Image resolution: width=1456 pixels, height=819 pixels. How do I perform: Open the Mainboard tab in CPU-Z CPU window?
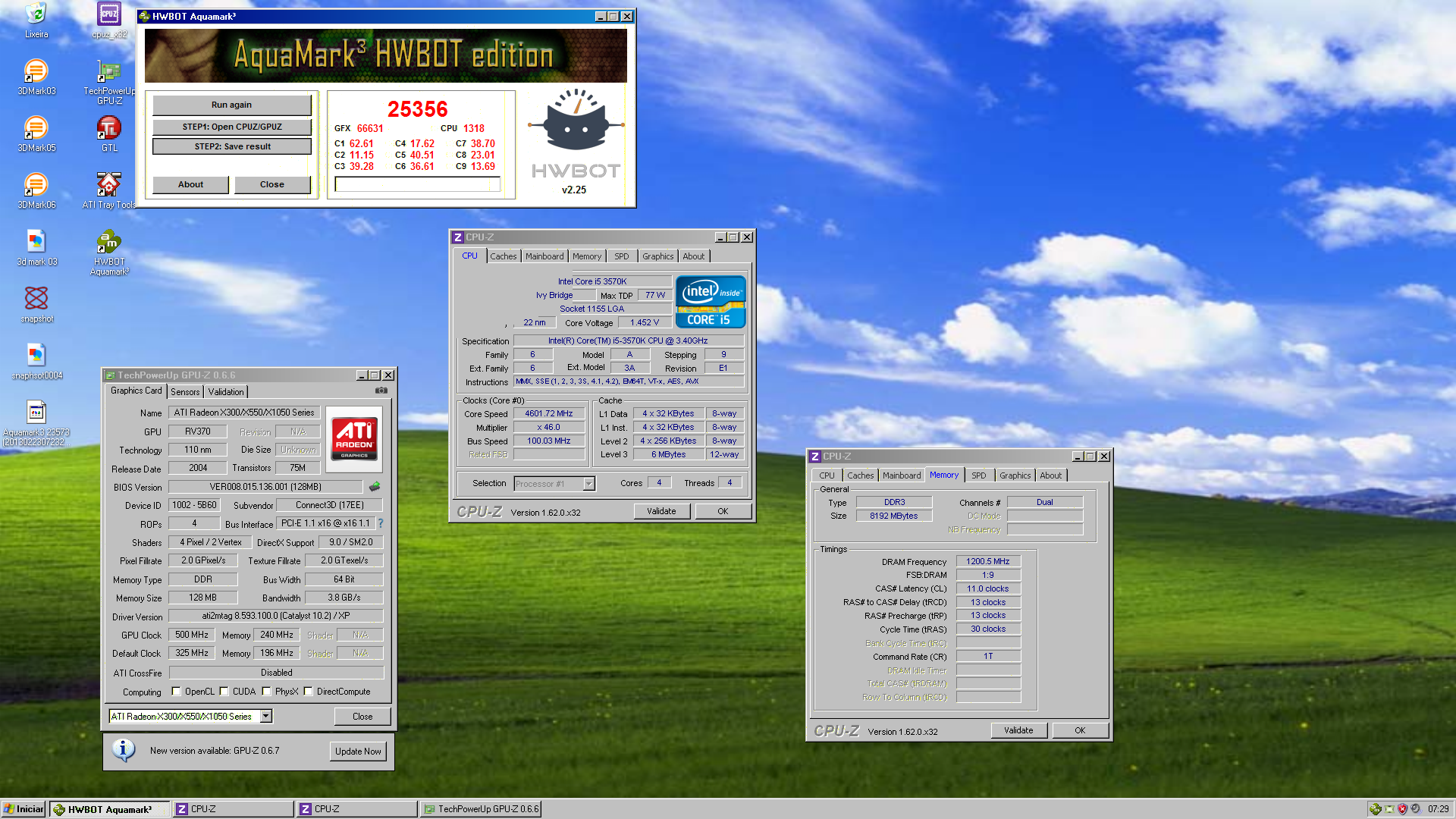[544, 256]
